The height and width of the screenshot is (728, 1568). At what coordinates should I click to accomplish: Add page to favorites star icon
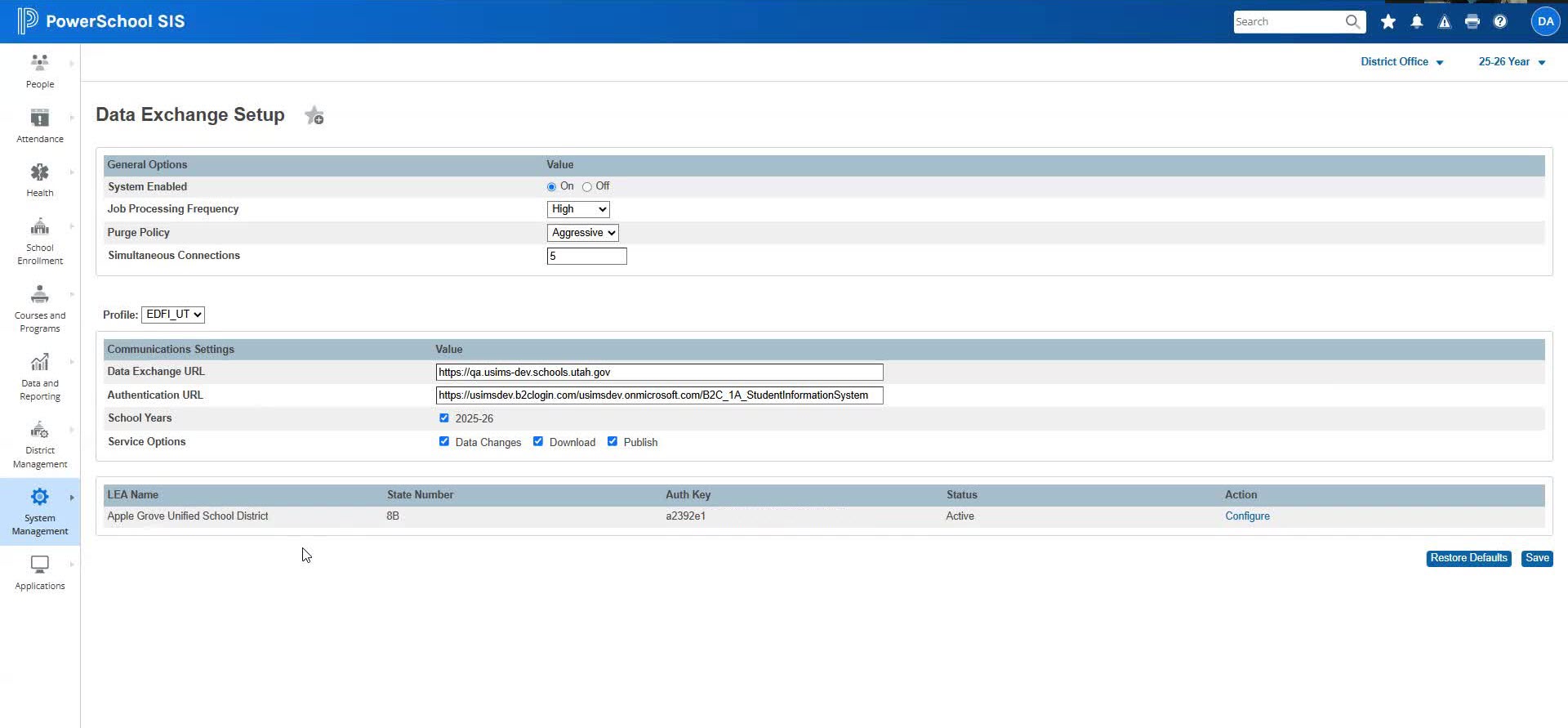[x=314, y=116]
